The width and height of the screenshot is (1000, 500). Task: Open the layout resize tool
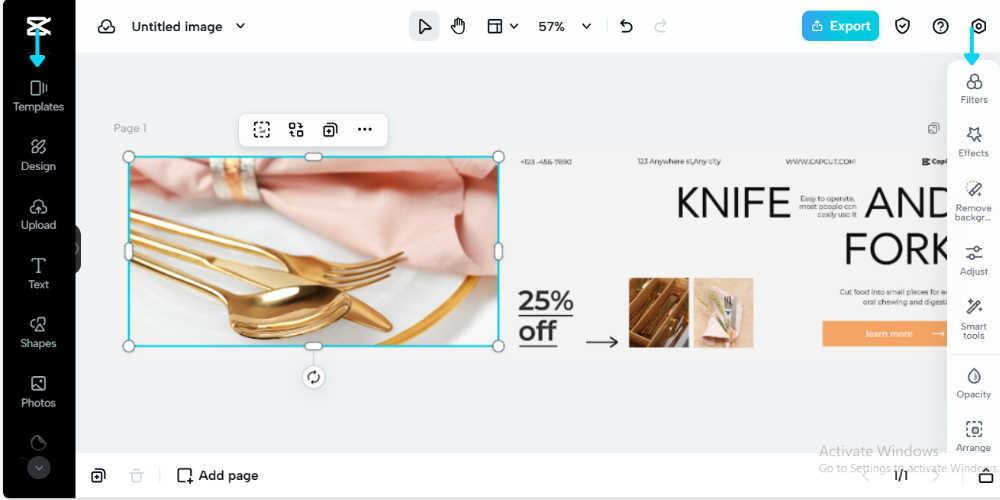pyautogui.click(x=495, y=26)
